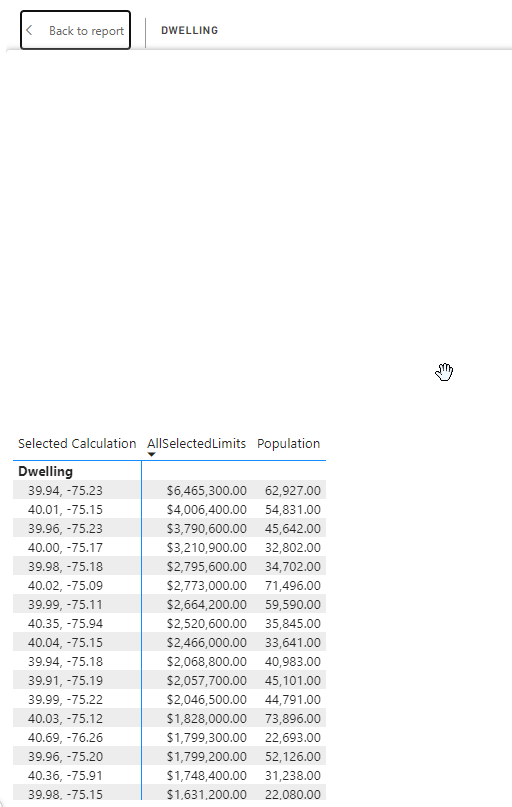Click the $1,799,300.00 limits cell
Image resolution: width=512 pixels, height=807 pixels.
pyautogui.click(x=206, y=738)
